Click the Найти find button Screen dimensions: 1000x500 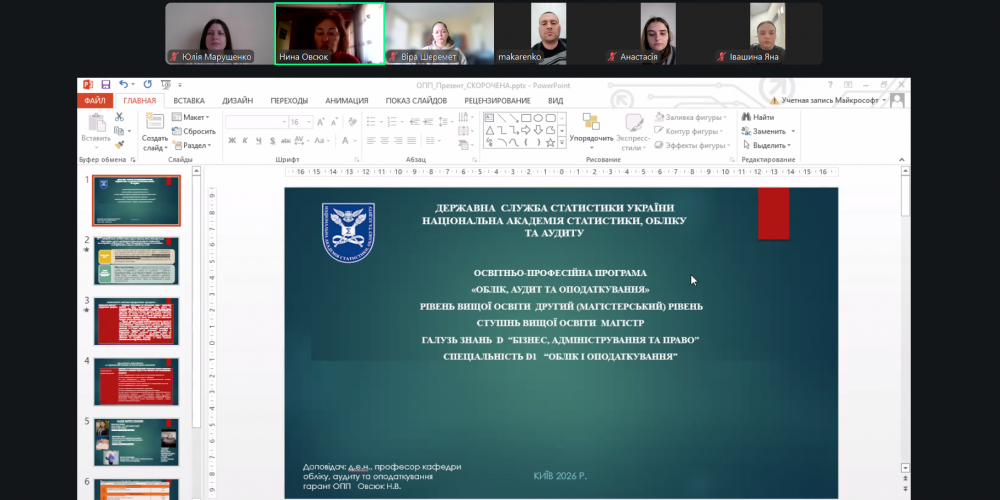(x=758, y=117)
